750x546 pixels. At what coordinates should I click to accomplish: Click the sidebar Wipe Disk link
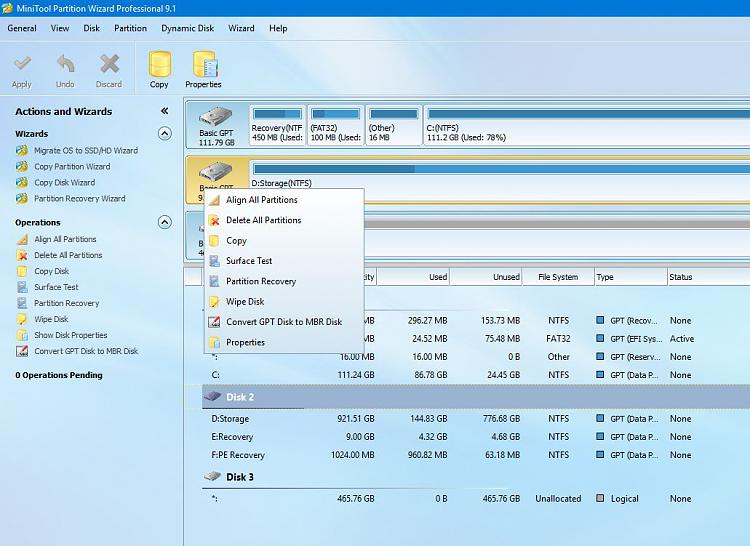(51, 319)
